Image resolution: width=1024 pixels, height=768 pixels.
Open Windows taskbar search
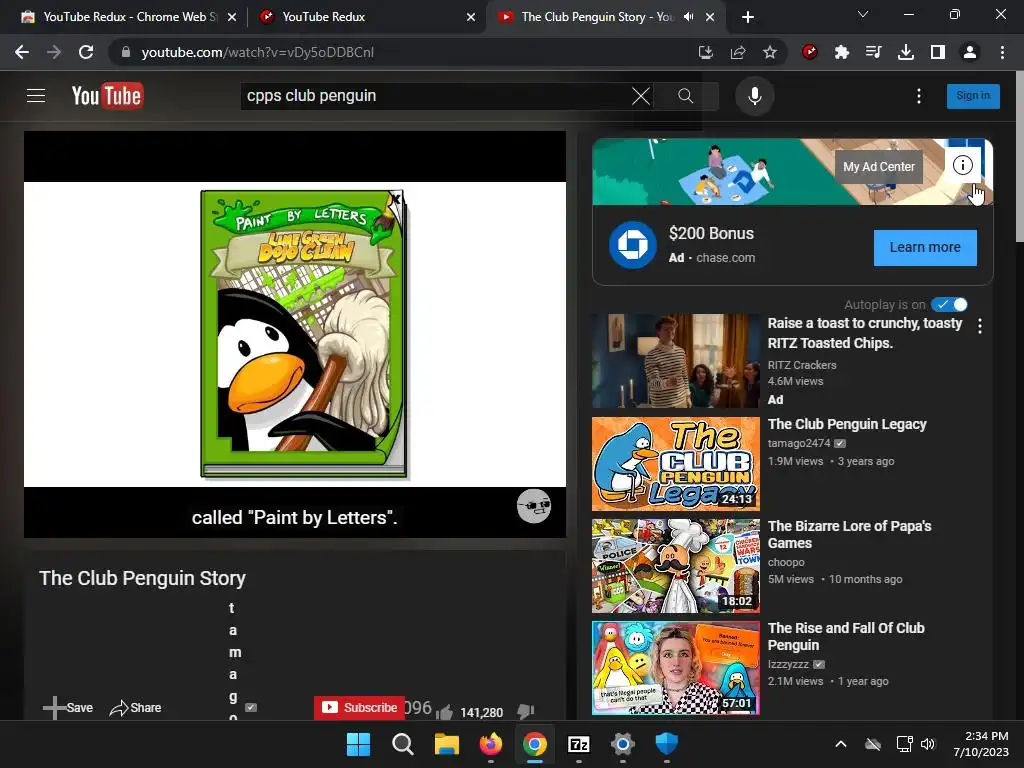[402, 744]
